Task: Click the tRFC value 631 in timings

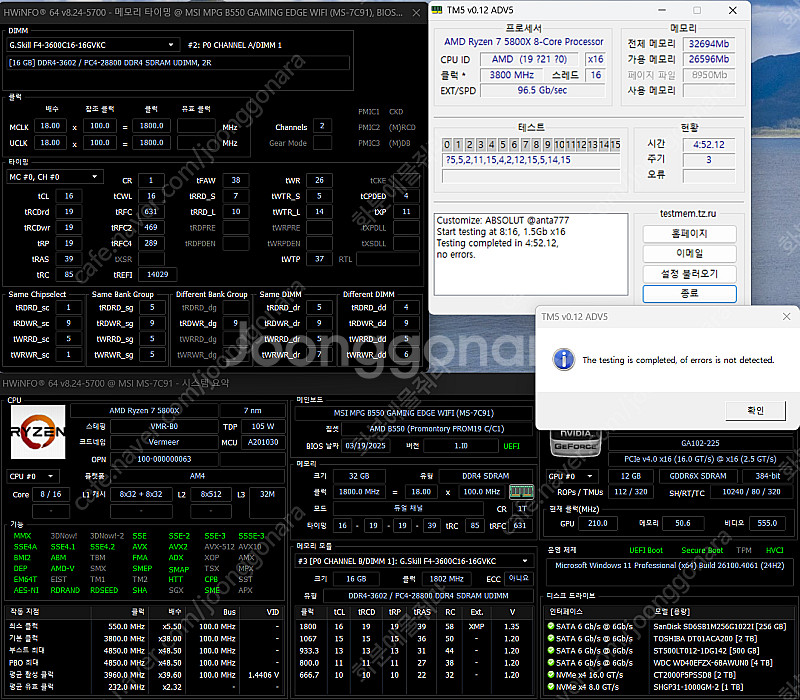Action: pyautogui.click(x=151, y=212)
